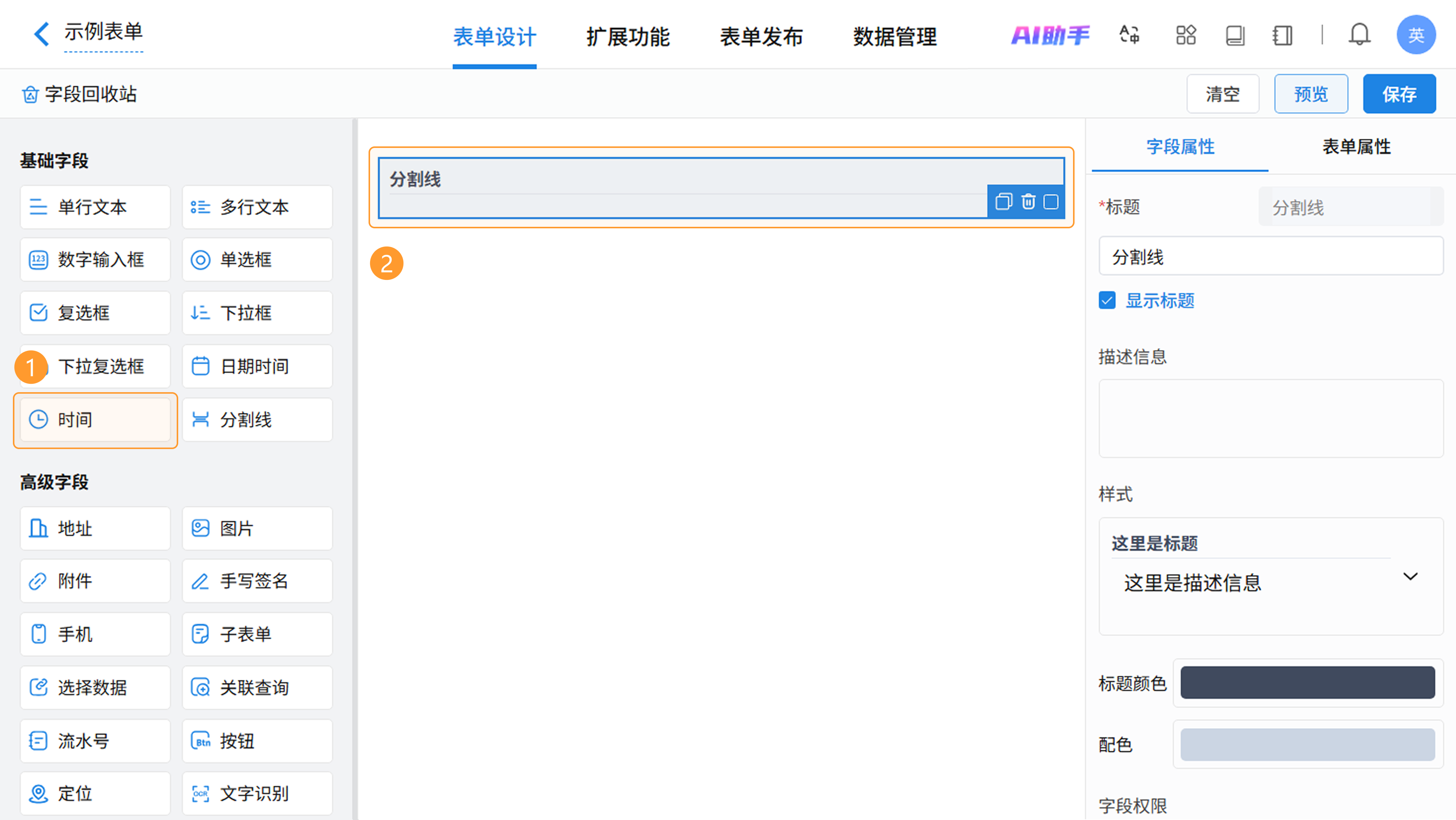The height and width of the screenshot is (820, 1456).
Task: Open the 标题颜色 dark color swatch
Action: [1307, 683]
